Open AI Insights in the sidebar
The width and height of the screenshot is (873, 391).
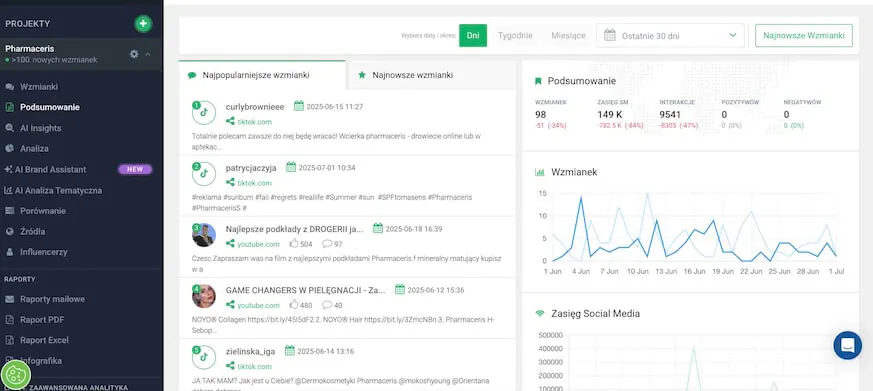[x=41, y=128]
